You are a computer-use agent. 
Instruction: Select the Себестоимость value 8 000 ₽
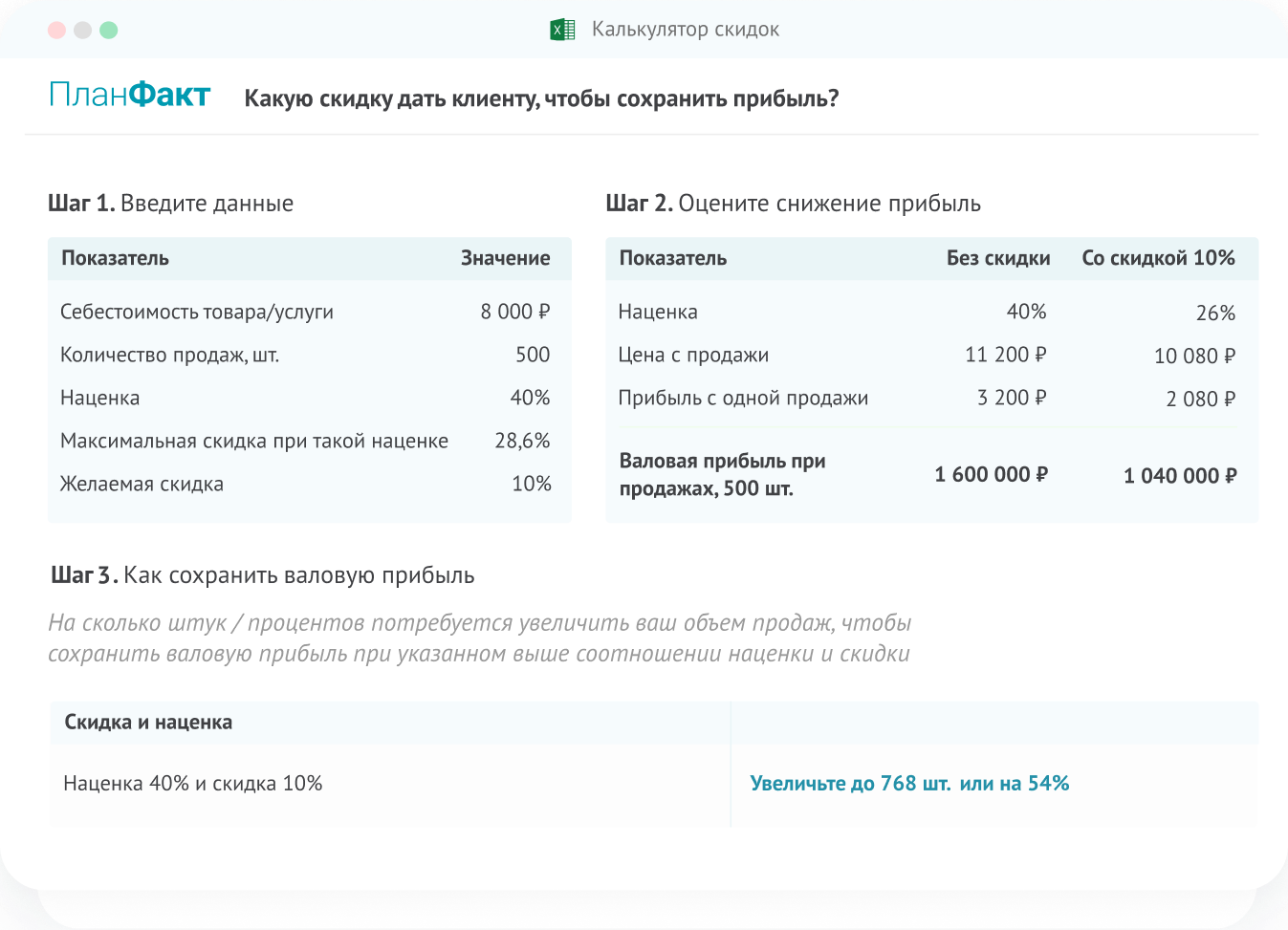click(514, 312)
